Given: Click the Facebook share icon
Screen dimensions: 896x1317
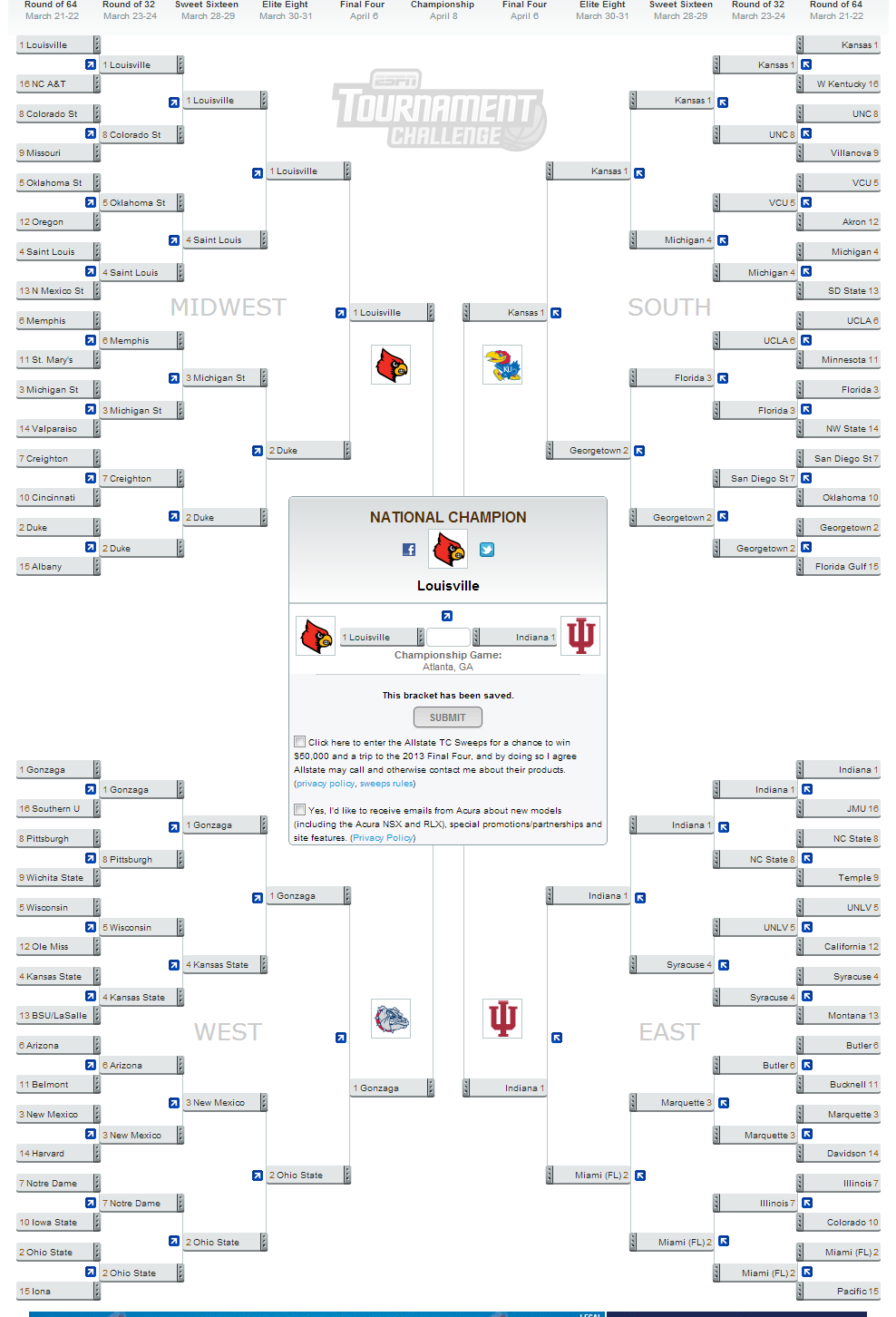Looking at the screenshot, I should click(x=410, y=550).
